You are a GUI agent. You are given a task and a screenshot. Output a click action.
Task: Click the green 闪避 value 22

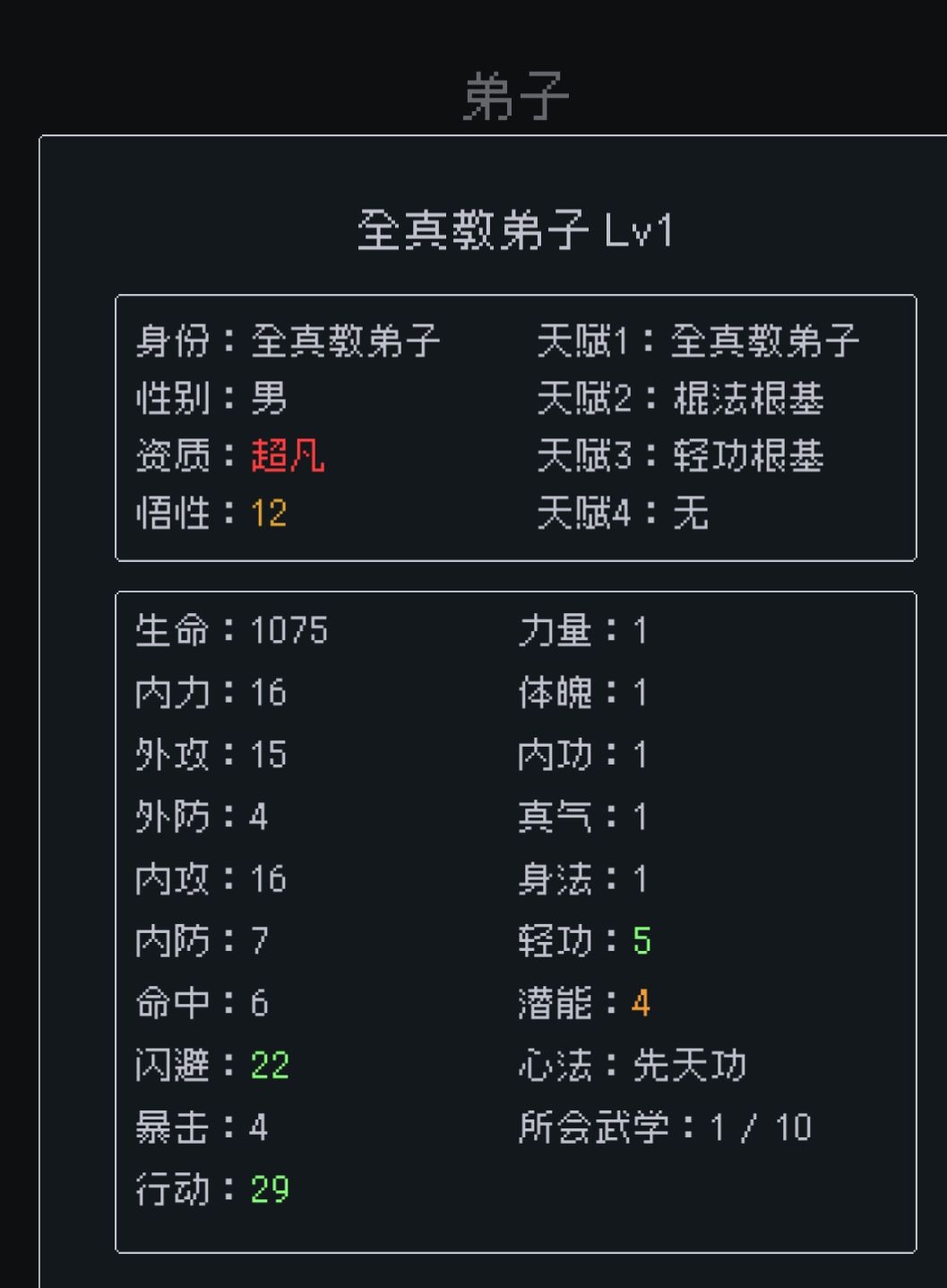point(270,1065)
